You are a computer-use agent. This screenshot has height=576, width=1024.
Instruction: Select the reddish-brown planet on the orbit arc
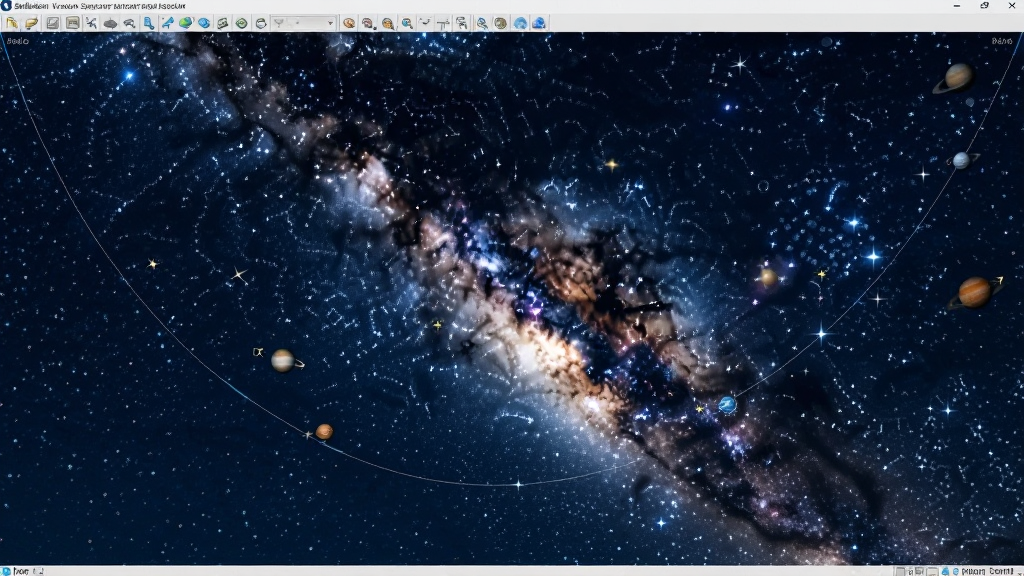[324, 432]
